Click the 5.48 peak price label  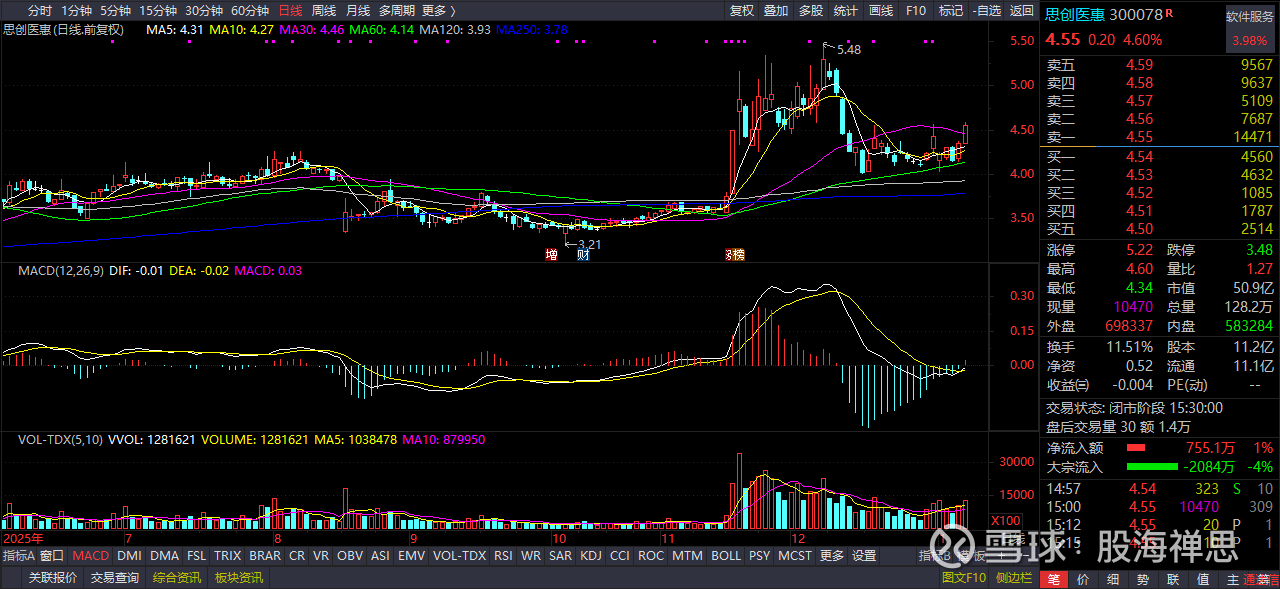849,49
